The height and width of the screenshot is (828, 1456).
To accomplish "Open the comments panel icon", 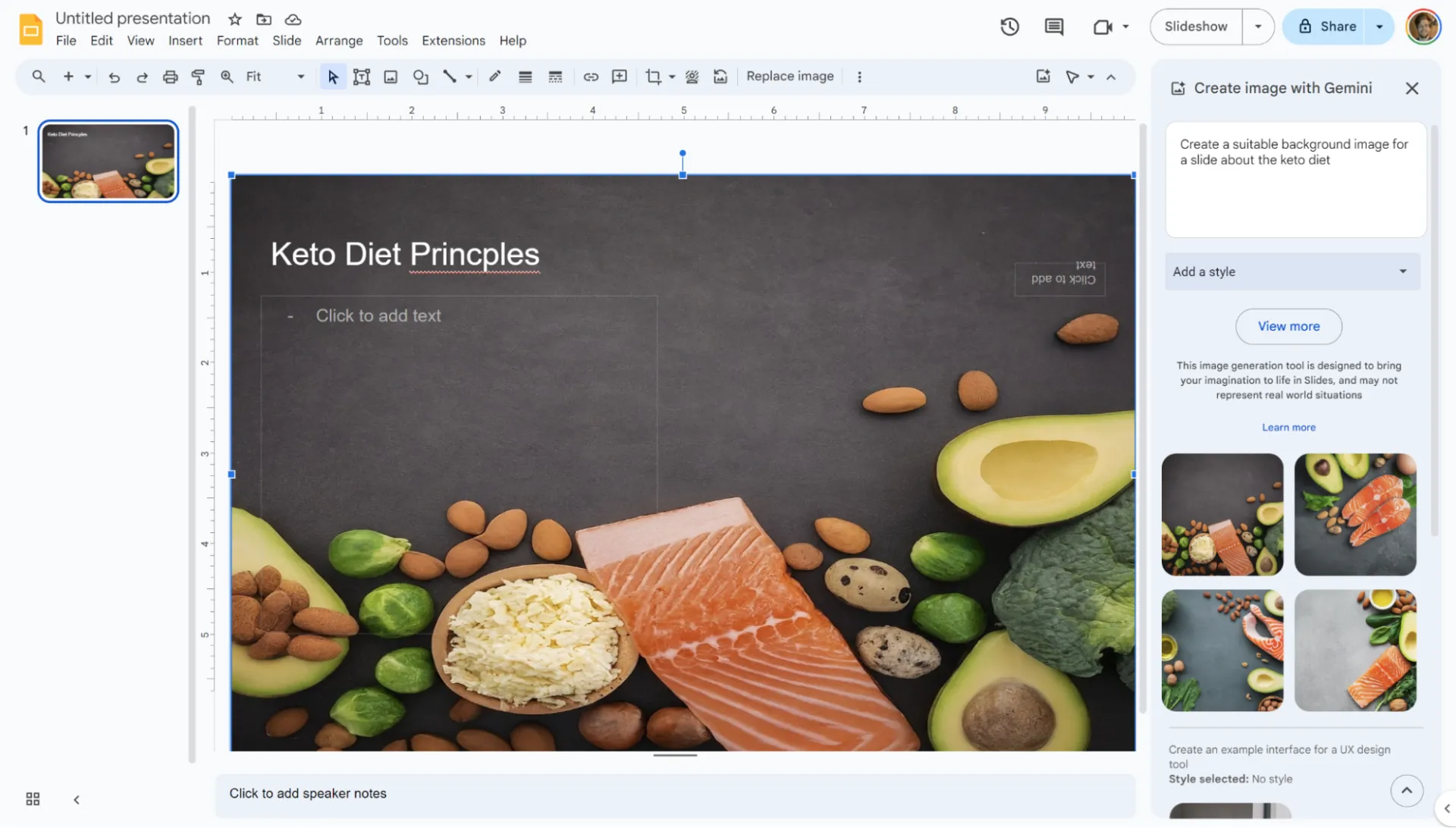I will click(1054, 27).
